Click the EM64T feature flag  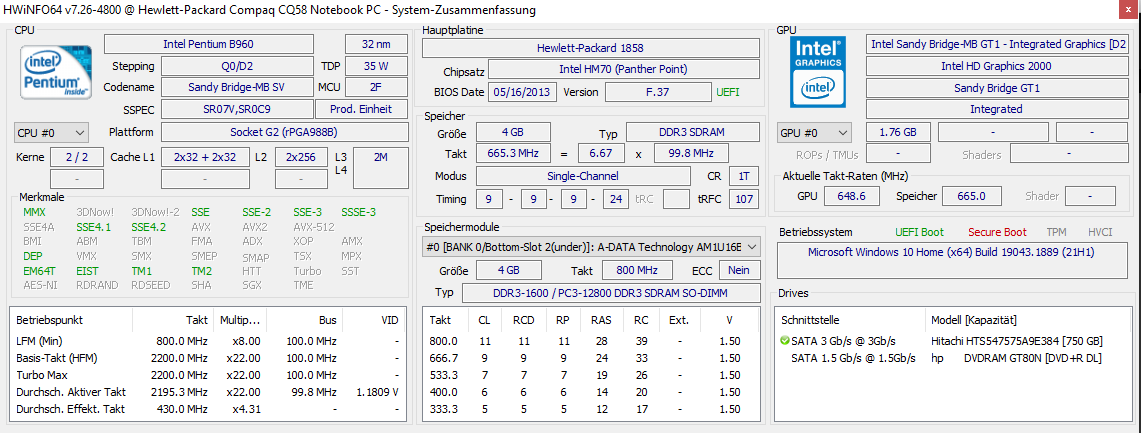39,271
